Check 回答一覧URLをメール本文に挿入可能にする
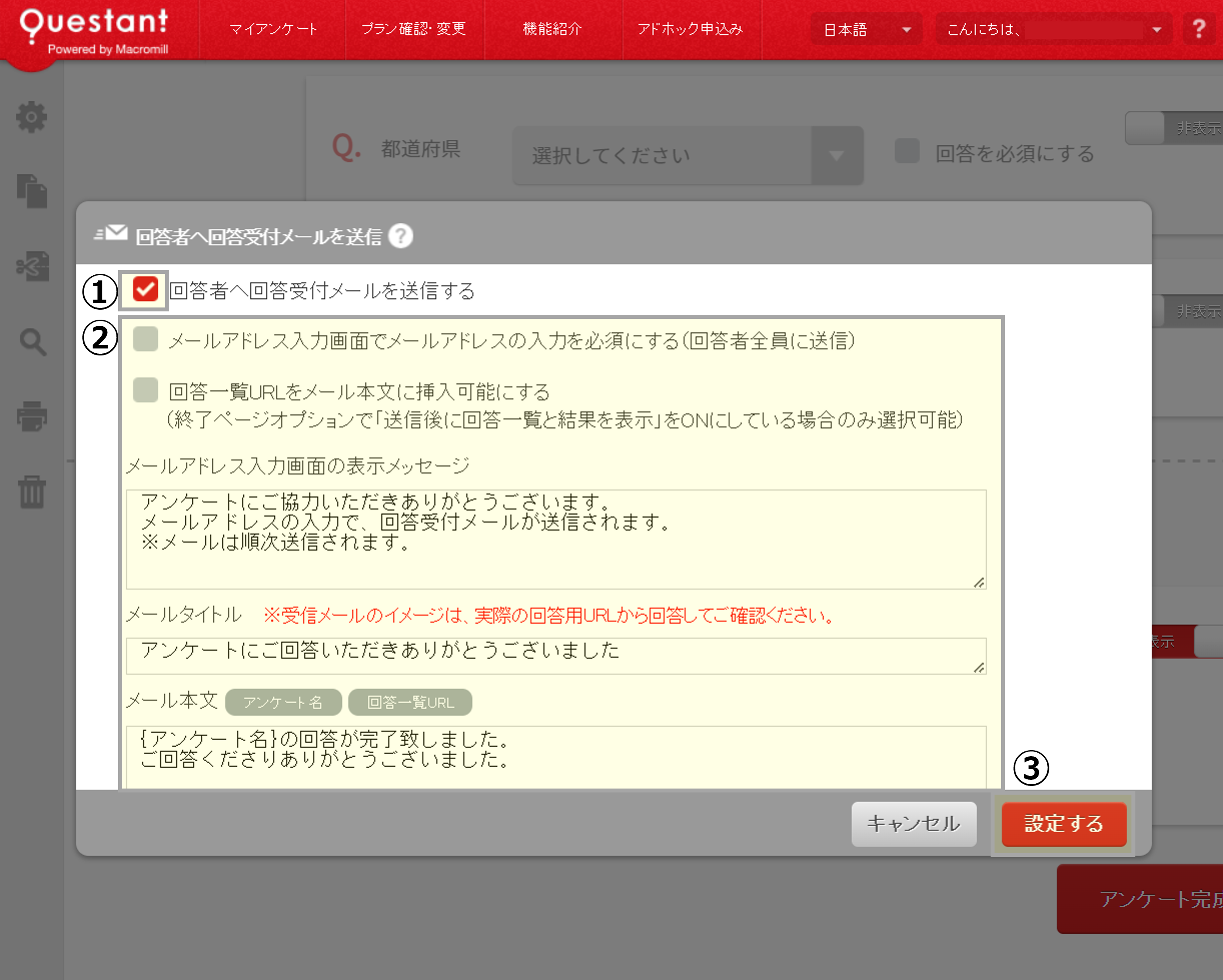 pos(145,392)
